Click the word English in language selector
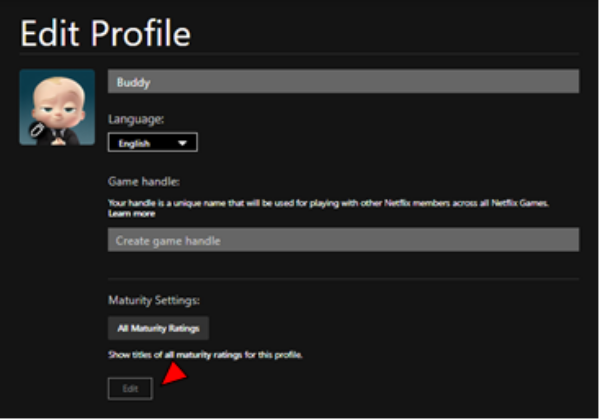 pyautogui.click(x=134, y=143)
